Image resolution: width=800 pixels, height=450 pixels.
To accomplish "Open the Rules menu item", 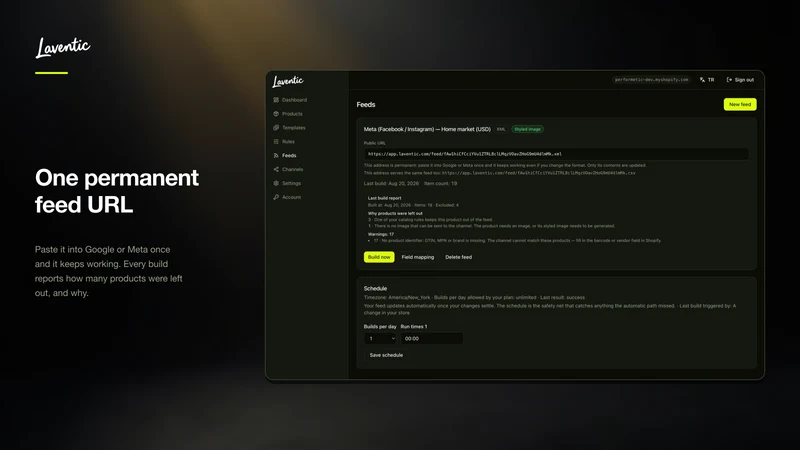I will pyautogui.click(x=288, y=141).
